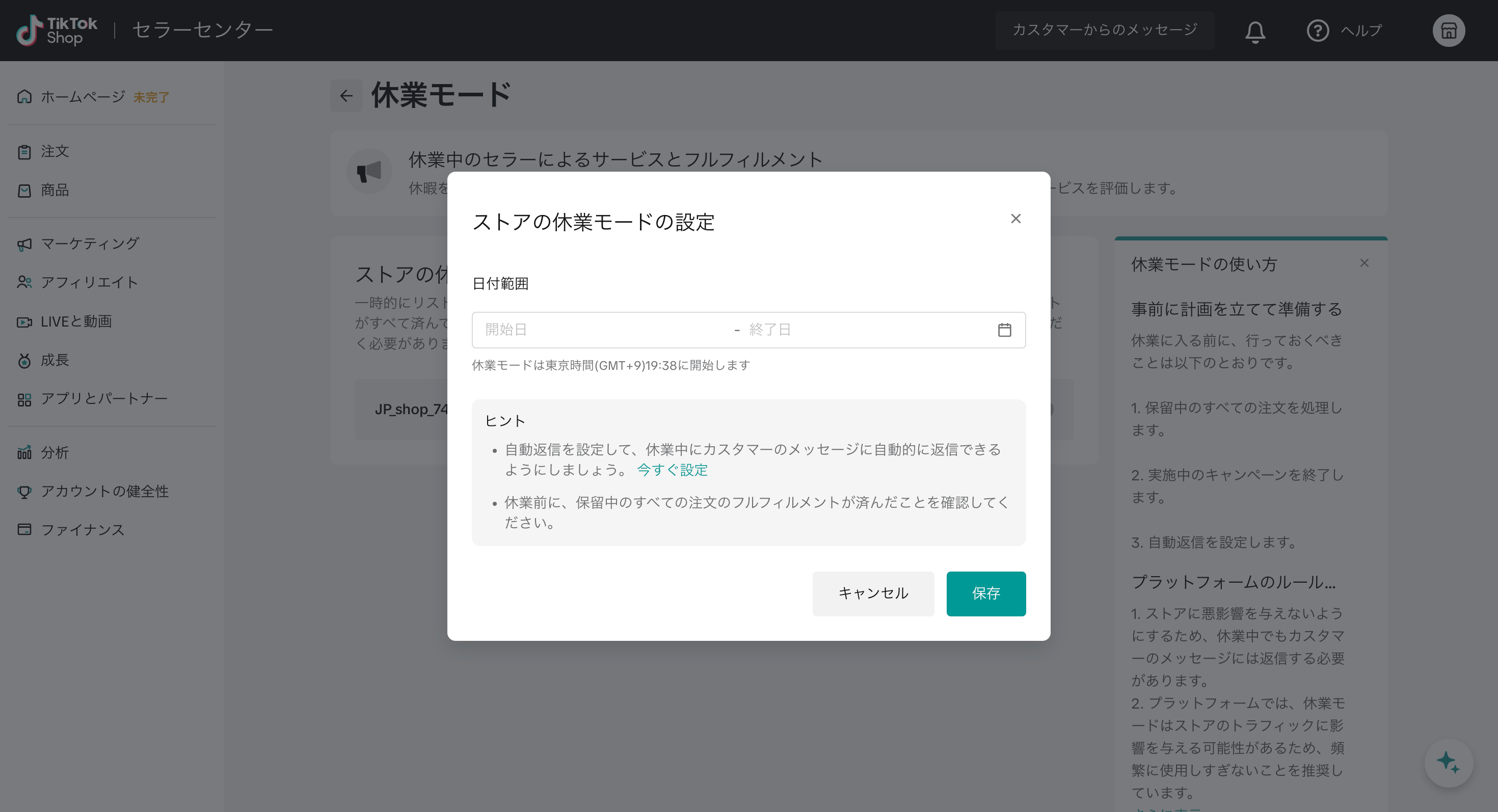The width and height of the screenshot is (1498, 812).
Task: Open the notifications bell
Action: [1255, 32]
